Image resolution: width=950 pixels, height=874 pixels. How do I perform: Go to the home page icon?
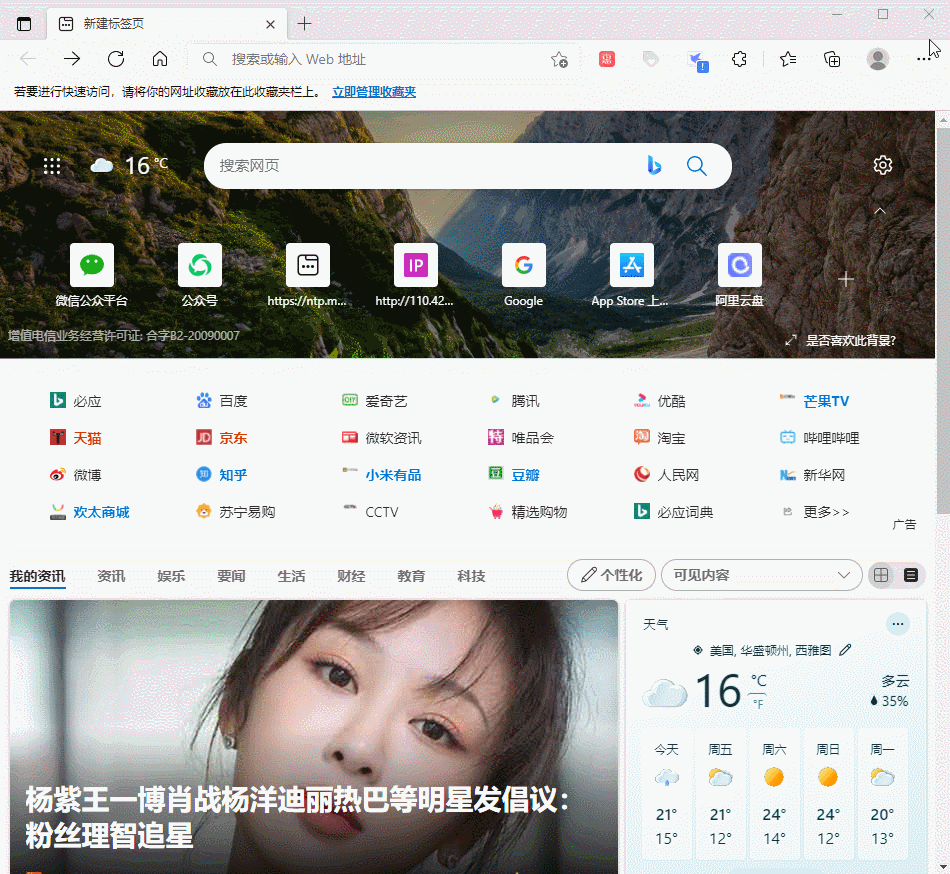(160, 59)
